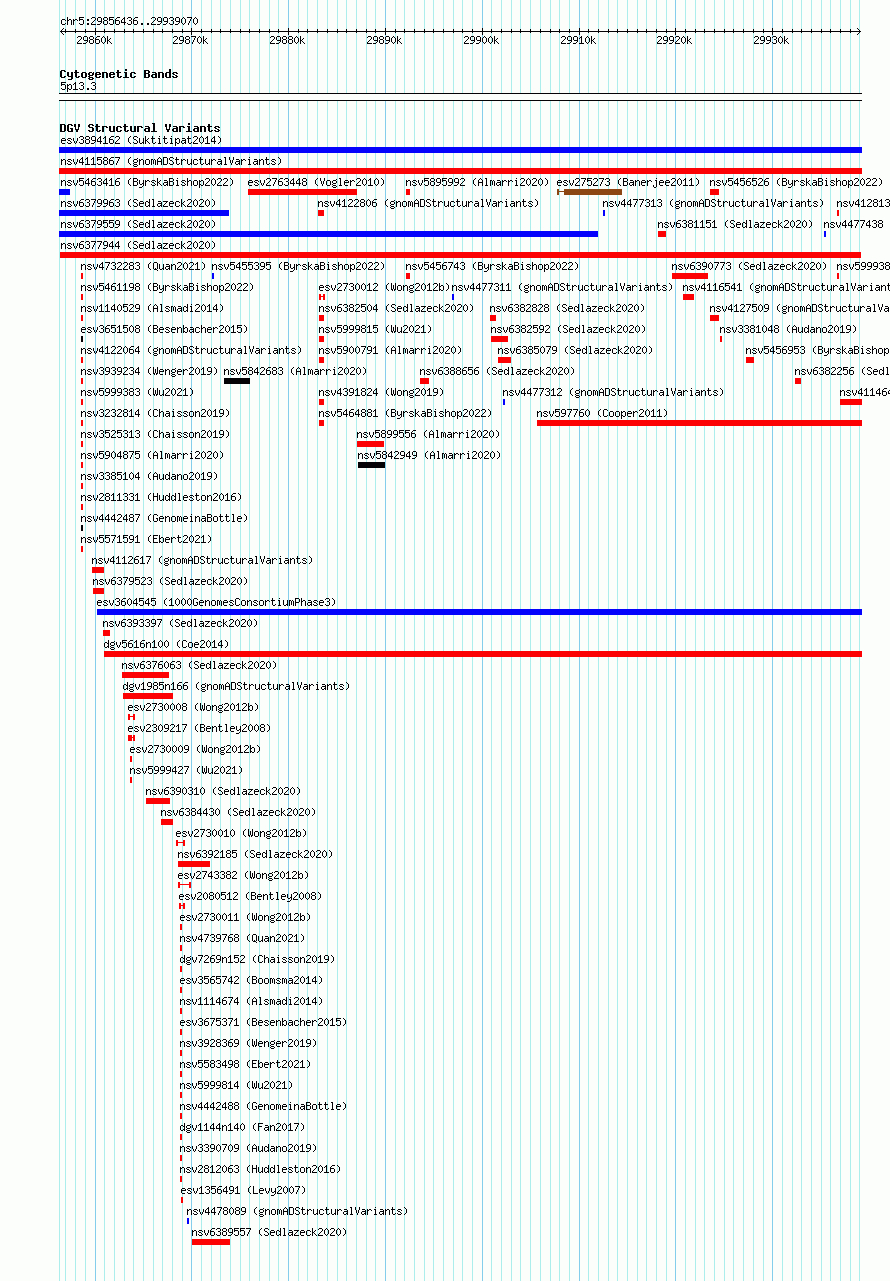Click nsv4478089 gnomAD variant label
The height and width of the screenshot is (1281, 890).
point(297,1212)
